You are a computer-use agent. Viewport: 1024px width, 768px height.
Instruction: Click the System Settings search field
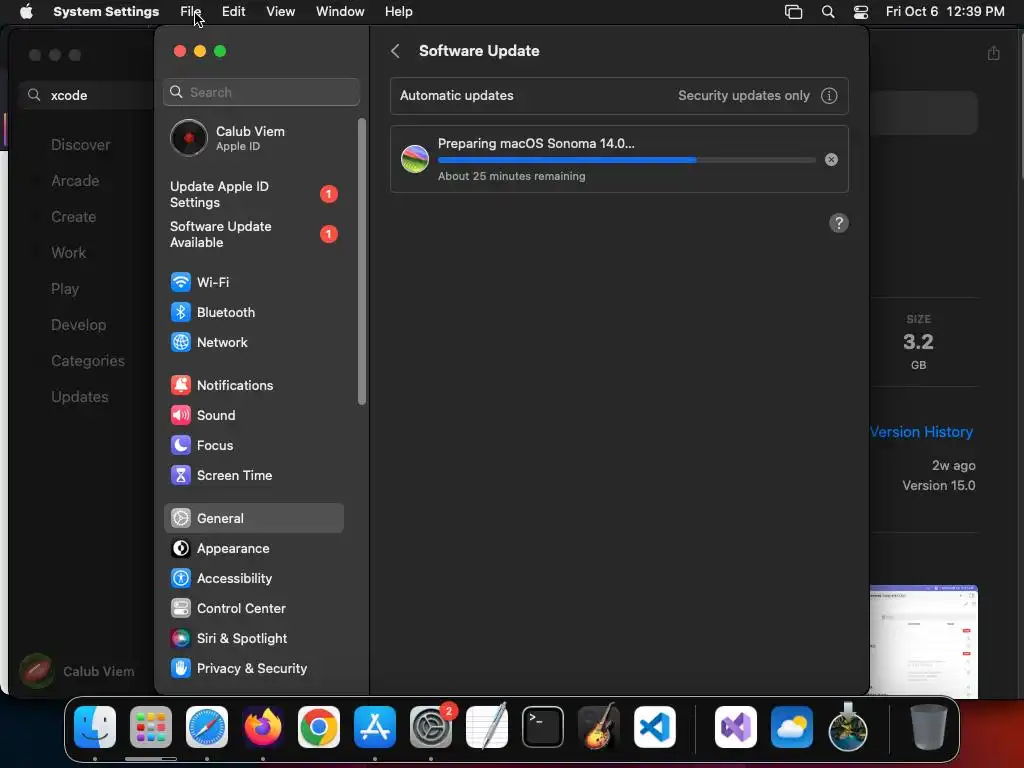(261, 92)
